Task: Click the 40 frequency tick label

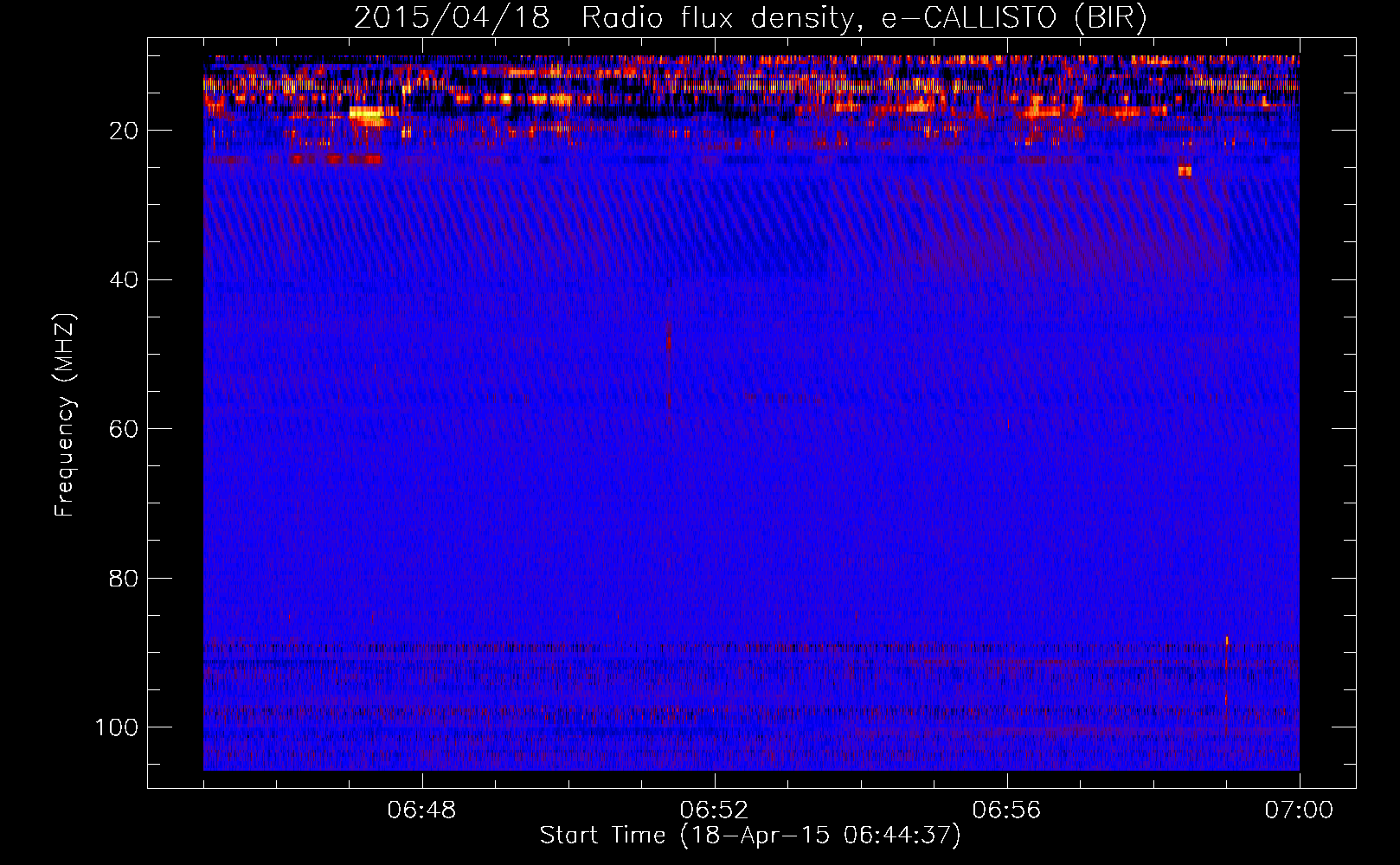Action: [x=124, y=280]
